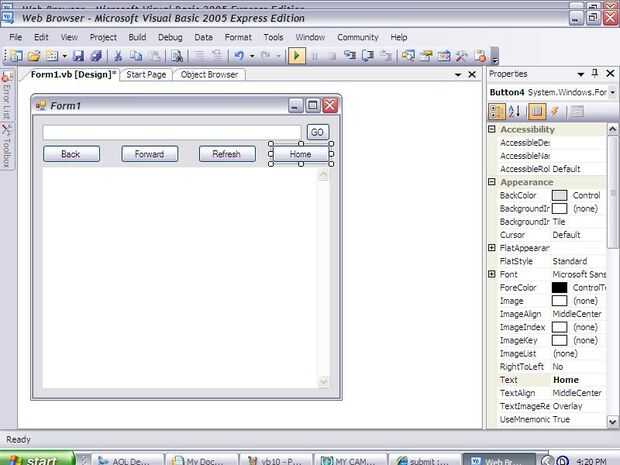Screen dimensions: 620x465
Task: Open the active document list dropdown
Action: [458, 74]
